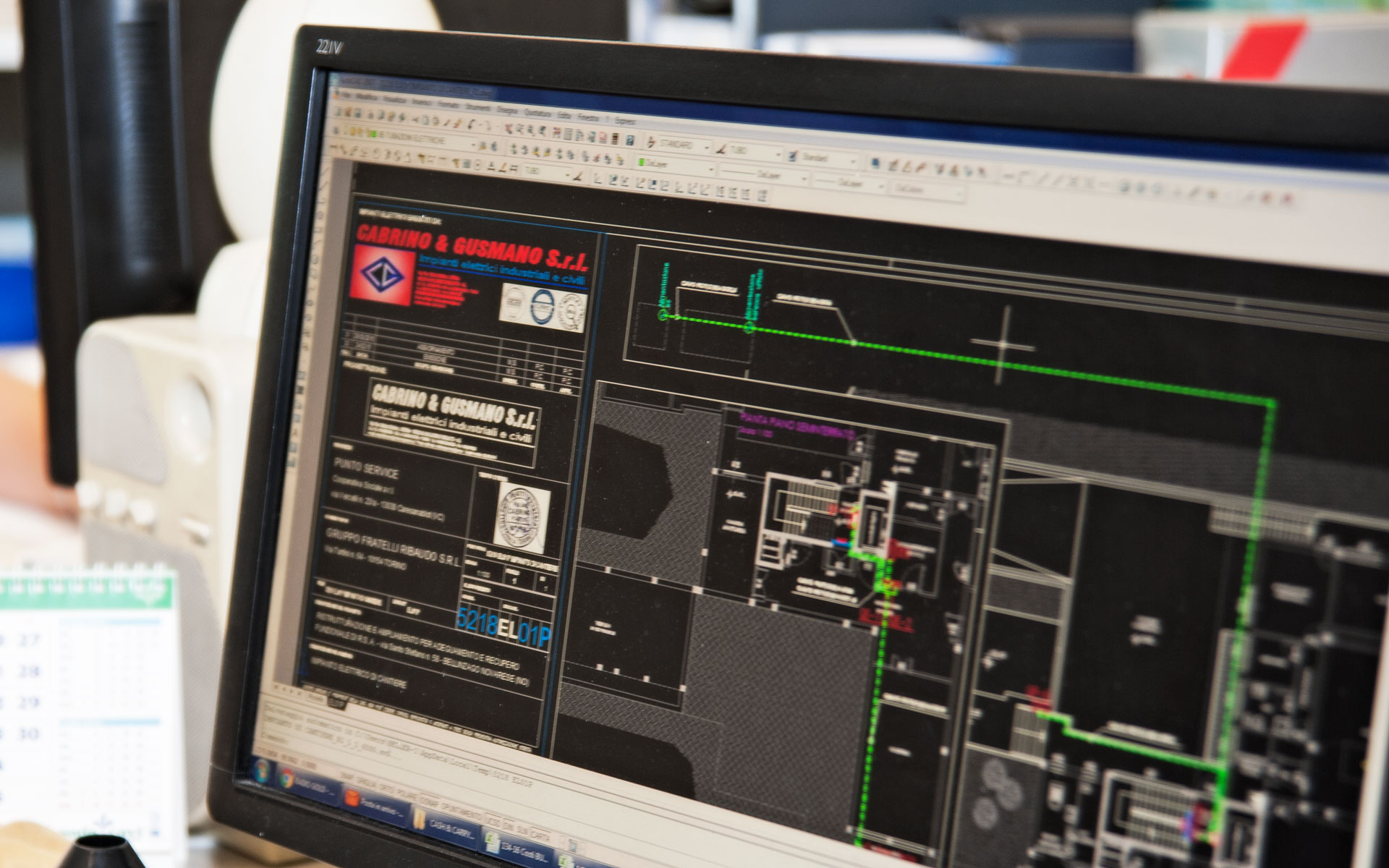Click the Redo arrow icon
Viewport: 1389px width, 868px height.
(x=487, y=126)
